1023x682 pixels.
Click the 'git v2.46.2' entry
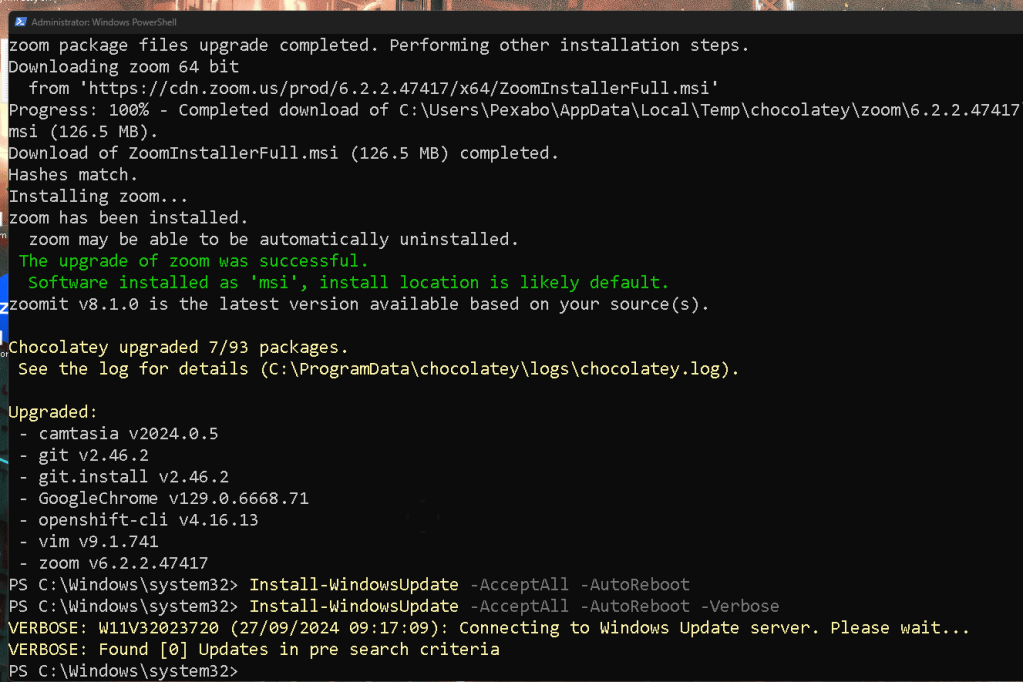[93, 455]
